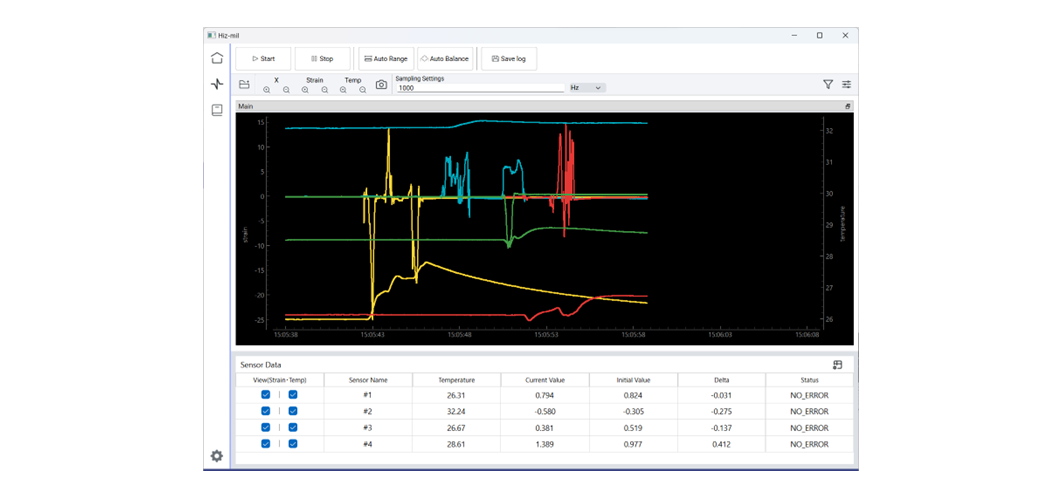1062x491 pixels.
Task: Click the Auto Balance button
Action: (x=445, y=59)
